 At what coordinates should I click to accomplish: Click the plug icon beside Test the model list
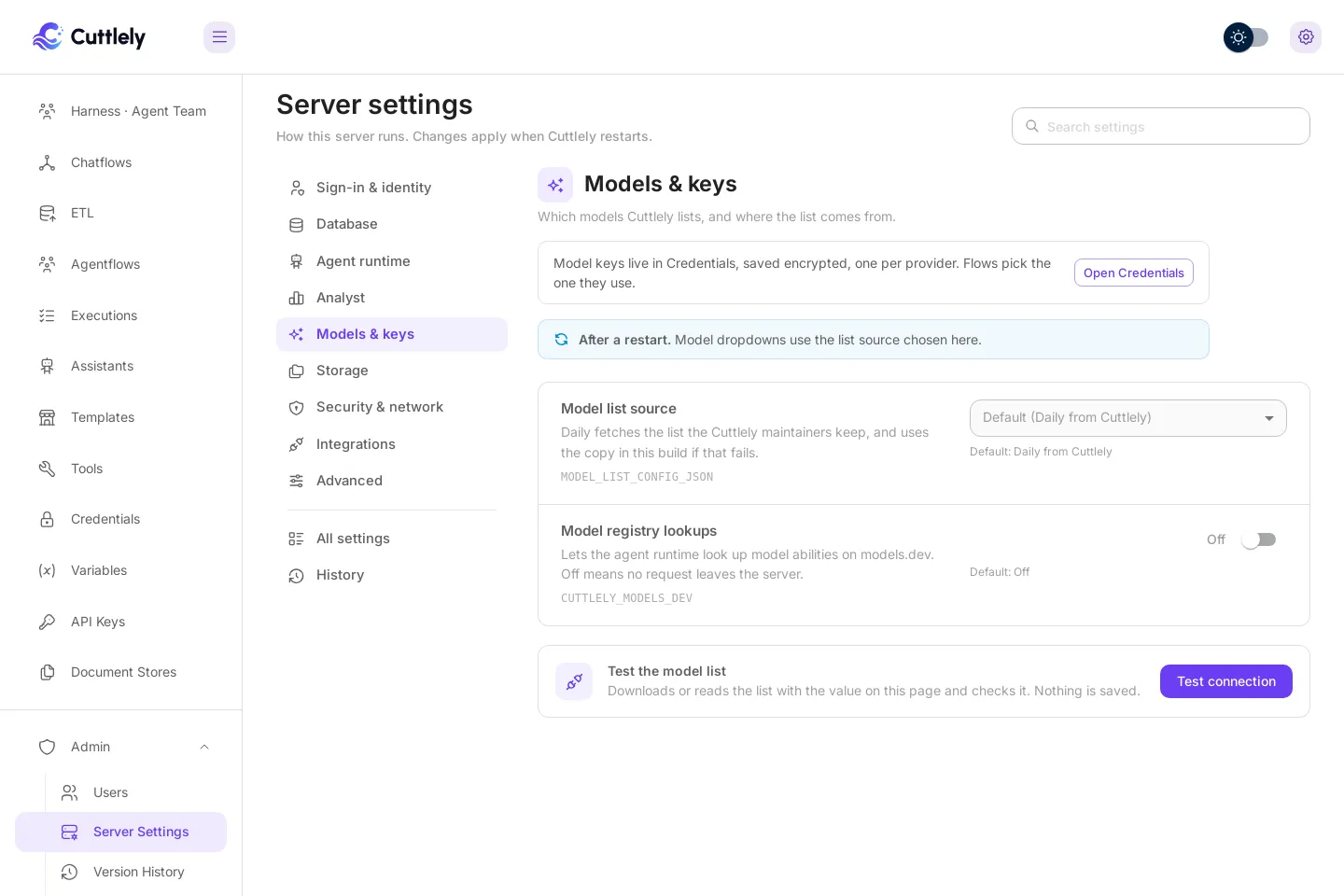click(x=574, y=681)
